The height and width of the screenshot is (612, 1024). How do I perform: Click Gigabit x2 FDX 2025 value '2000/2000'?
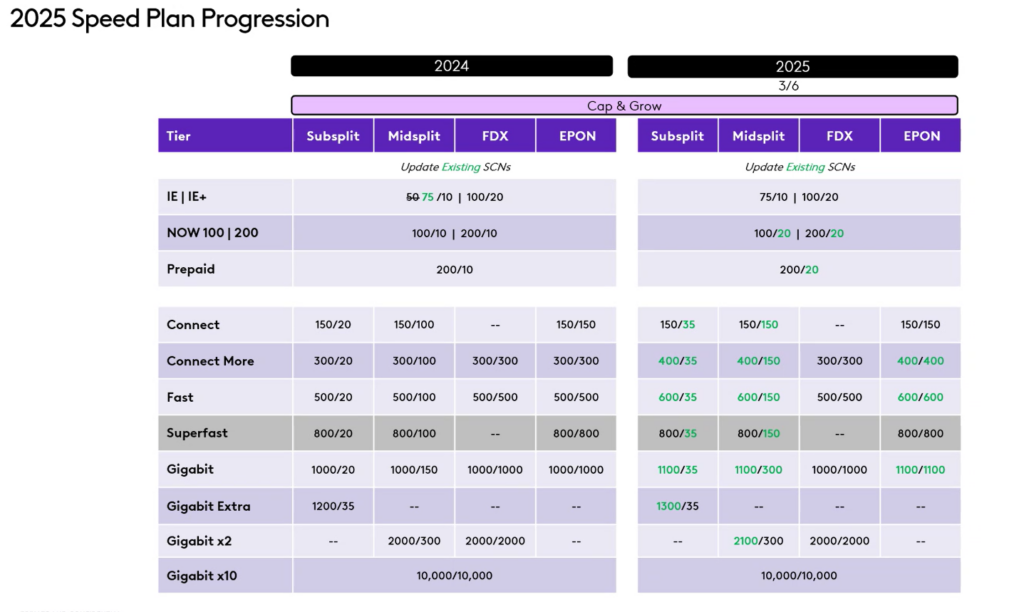(839, 541)
